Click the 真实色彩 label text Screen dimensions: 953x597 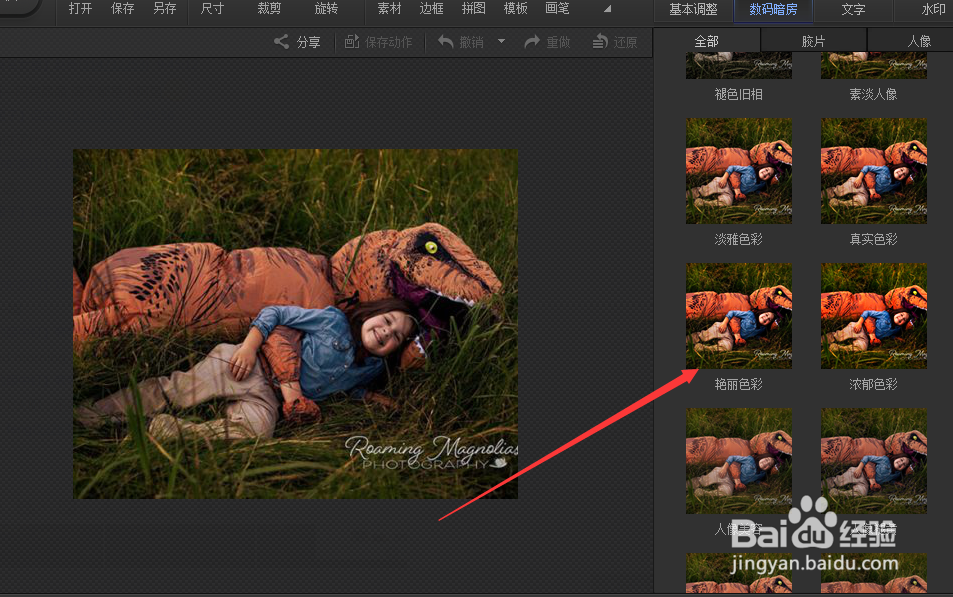873,239
